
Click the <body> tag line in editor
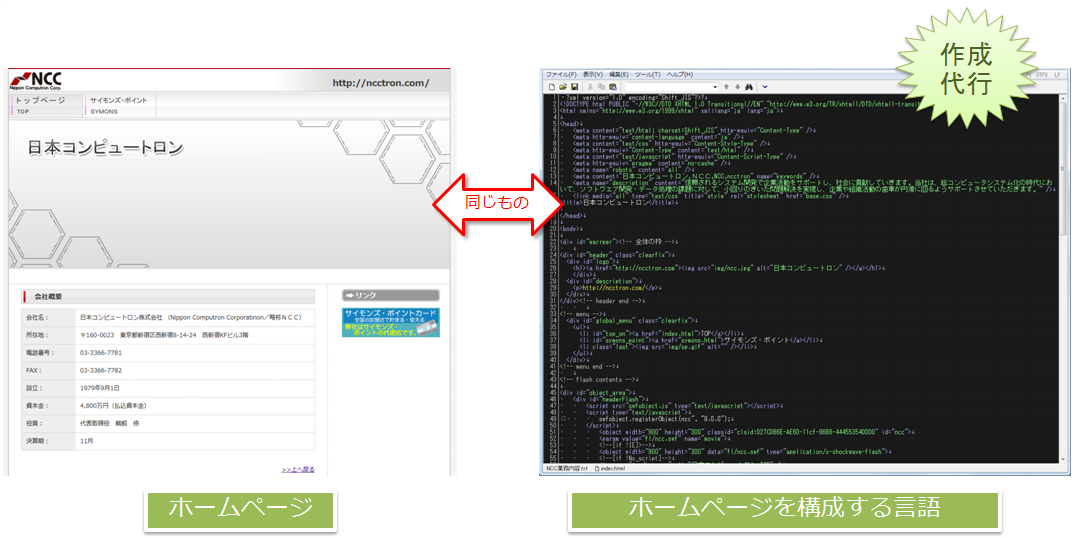point(572,228)
